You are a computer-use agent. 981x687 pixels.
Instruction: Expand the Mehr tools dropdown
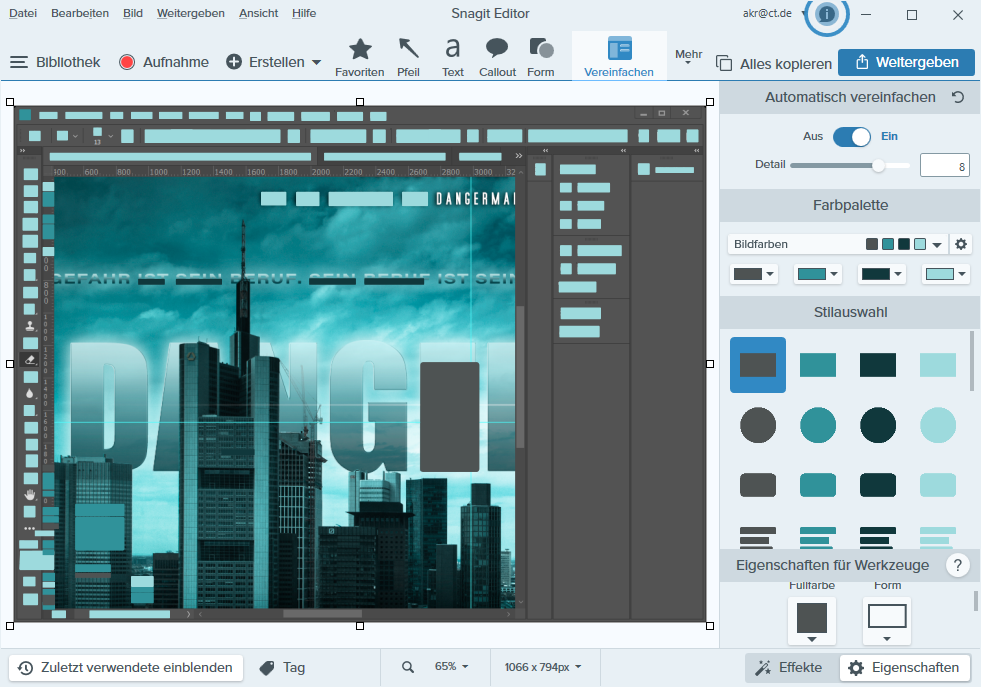(688, 57)
